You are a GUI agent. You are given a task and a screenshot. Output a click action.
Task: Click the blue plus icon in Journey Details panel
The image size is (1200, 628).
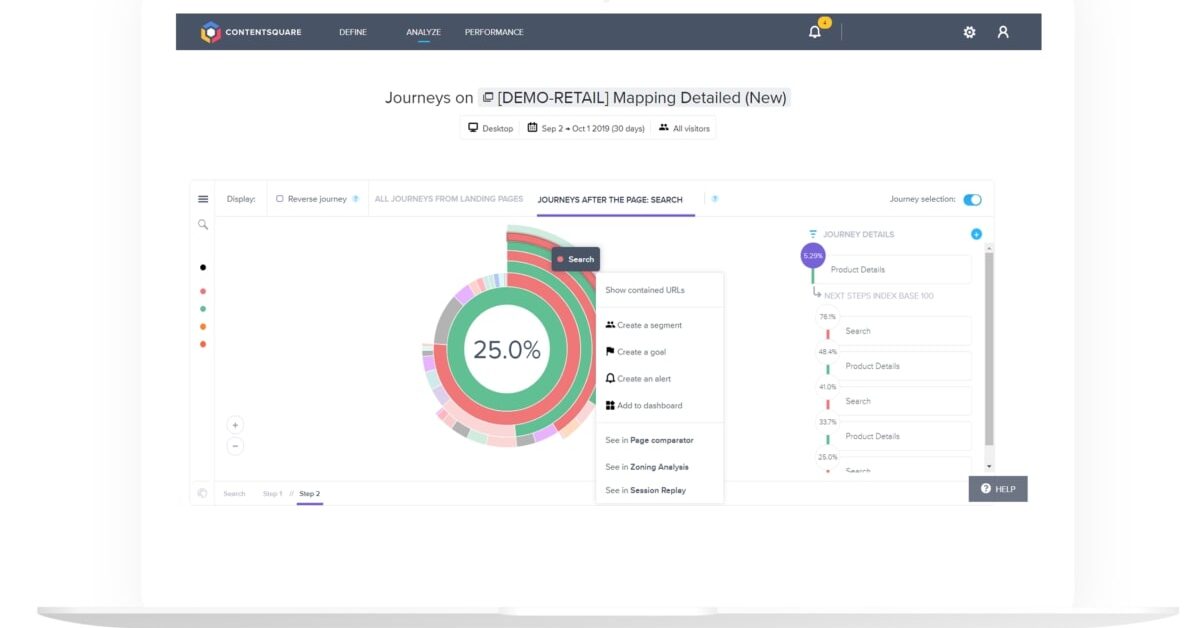[976, 233]
